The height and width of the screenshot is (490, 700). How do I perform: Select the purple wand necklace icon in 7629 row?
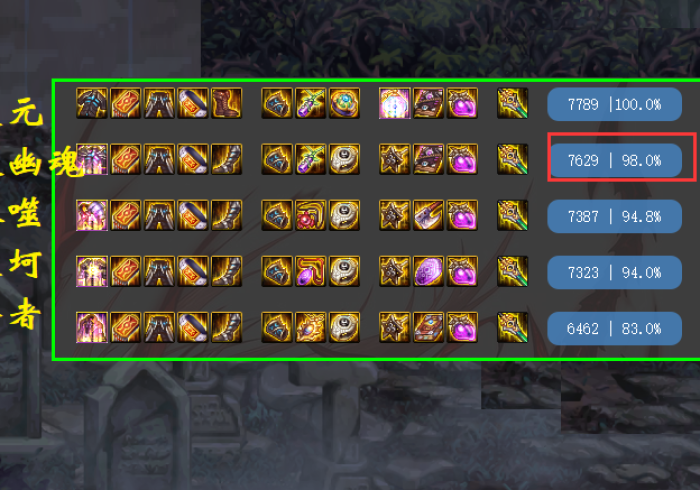click(310, 159)
